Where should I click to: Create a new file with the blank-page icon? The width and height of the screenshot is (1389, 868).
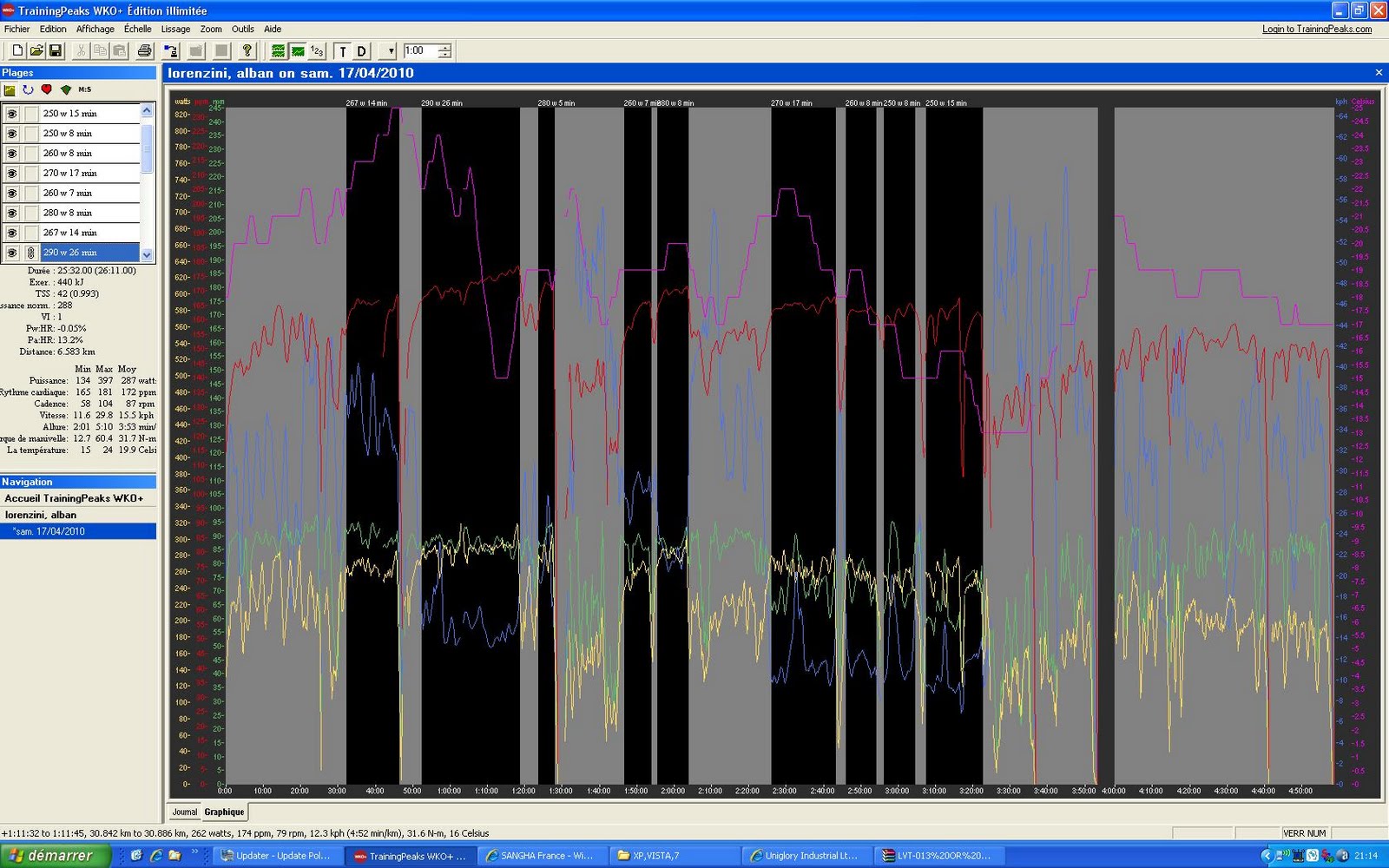(x=16, y=51)
